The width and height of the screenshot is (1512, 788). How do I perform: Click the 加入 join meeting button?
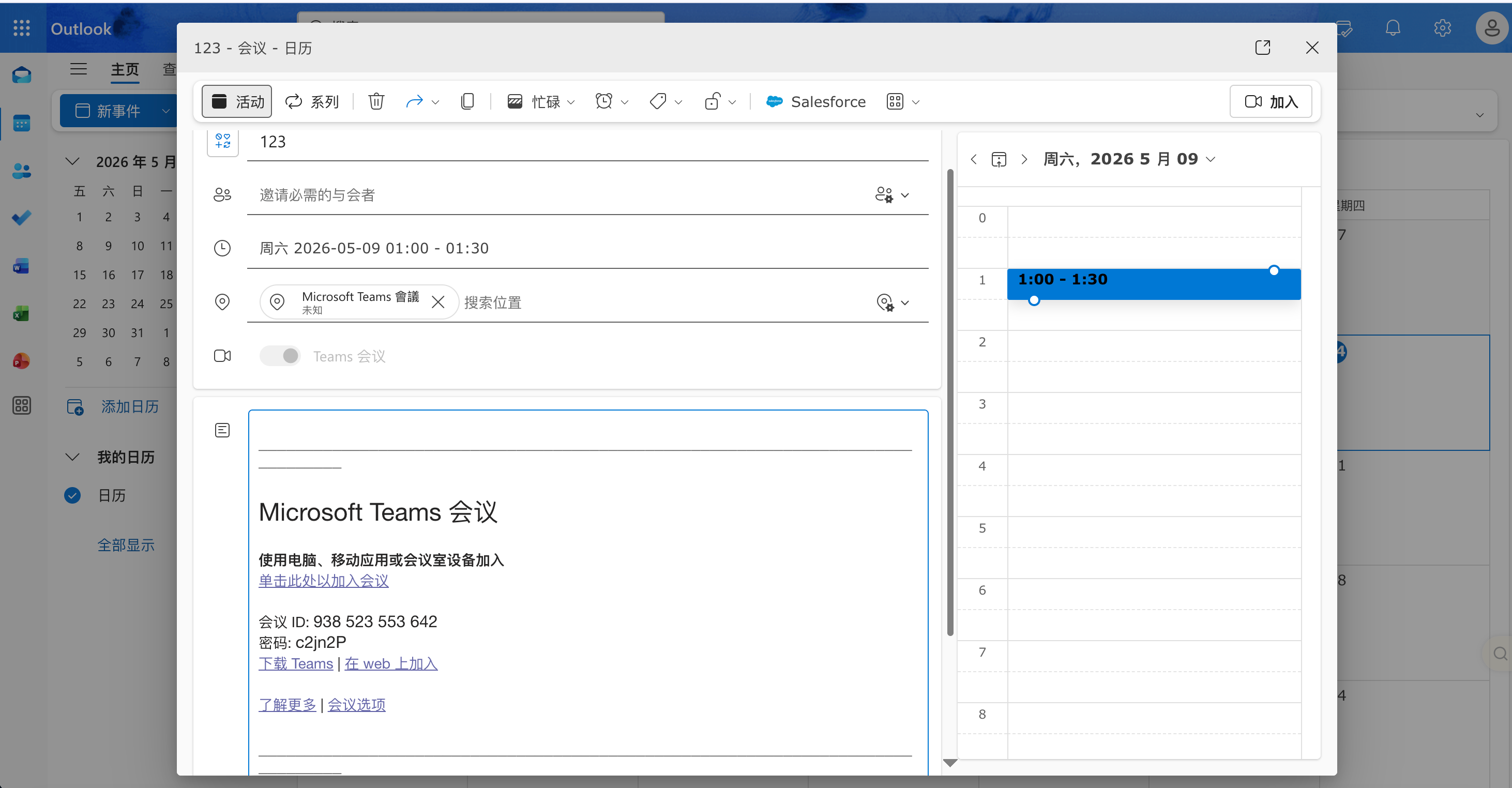[1271, 101]
